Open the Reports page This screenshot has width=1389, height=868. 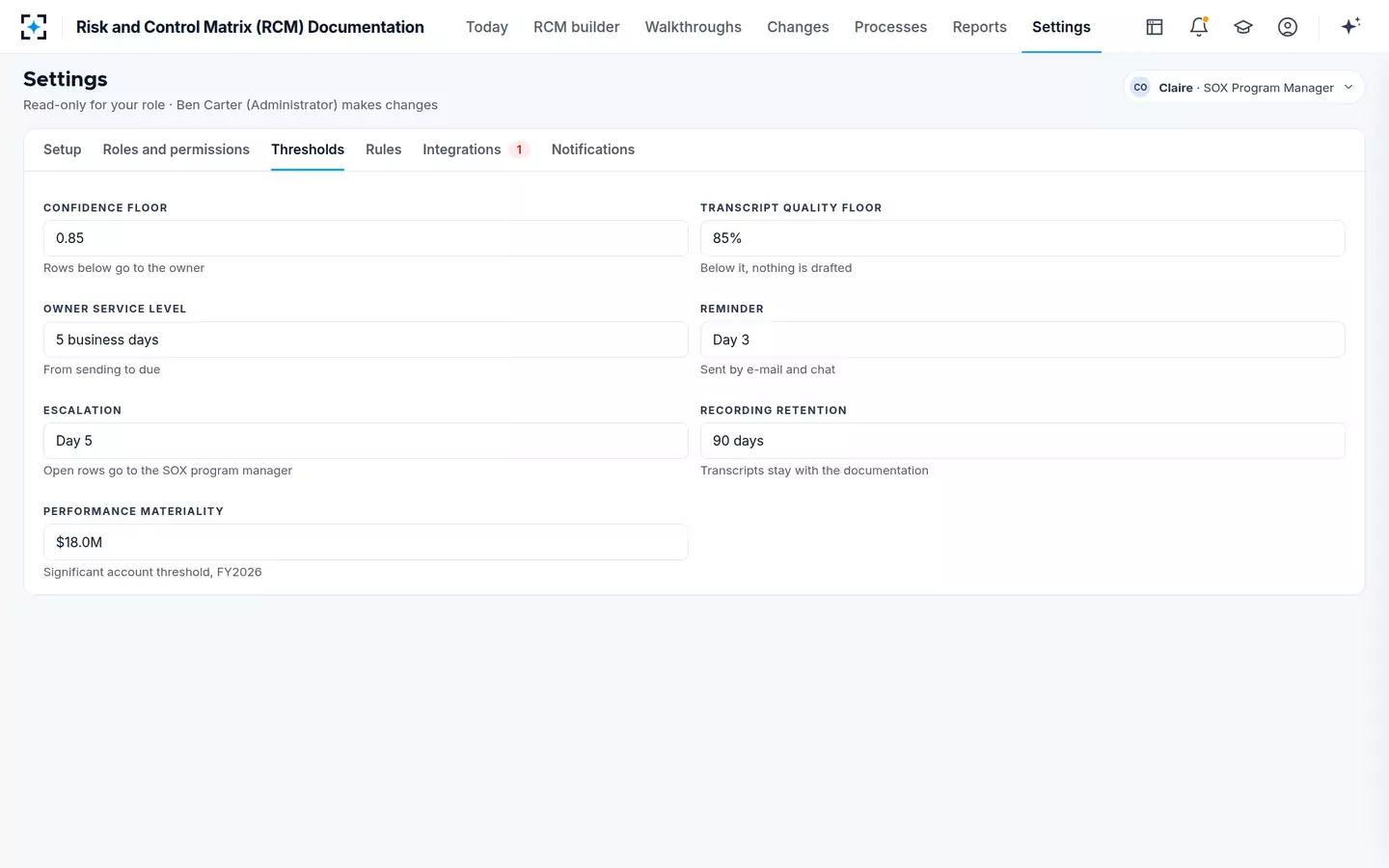[979, 27]
